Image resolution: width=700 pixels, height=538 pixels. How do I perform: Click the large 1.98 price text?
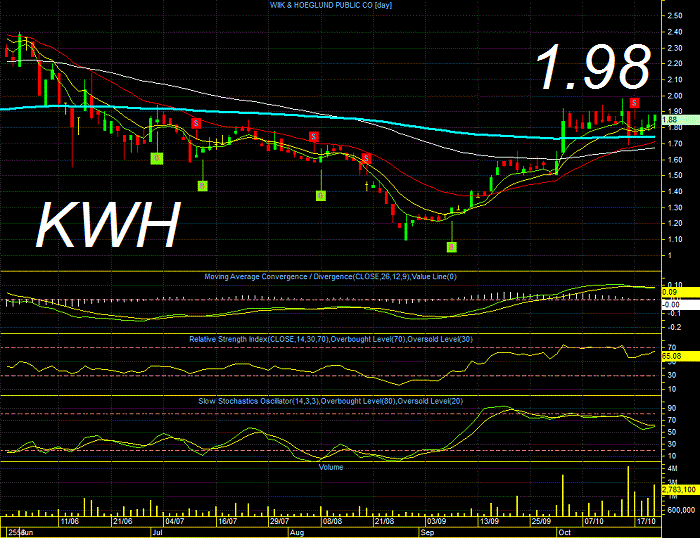593,67
